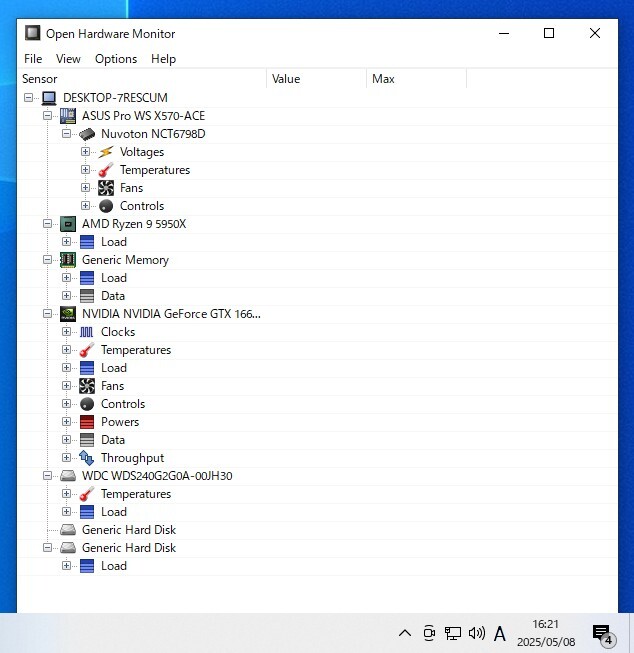
Task: Click the Meet Now camera tray icon
Action: (429, 633)
